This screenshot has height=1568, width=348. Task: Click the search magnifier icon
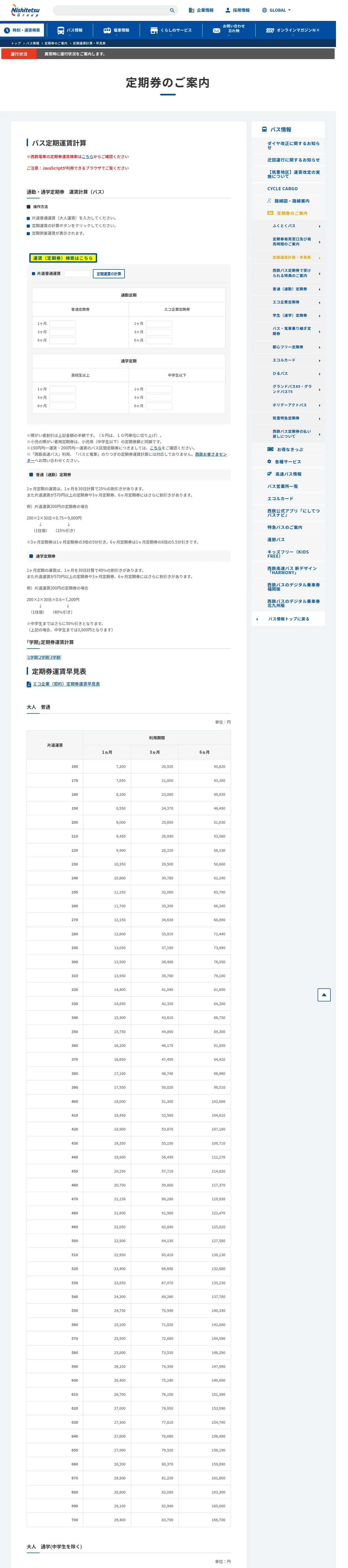pyautogui.click(x=172, y=10)
